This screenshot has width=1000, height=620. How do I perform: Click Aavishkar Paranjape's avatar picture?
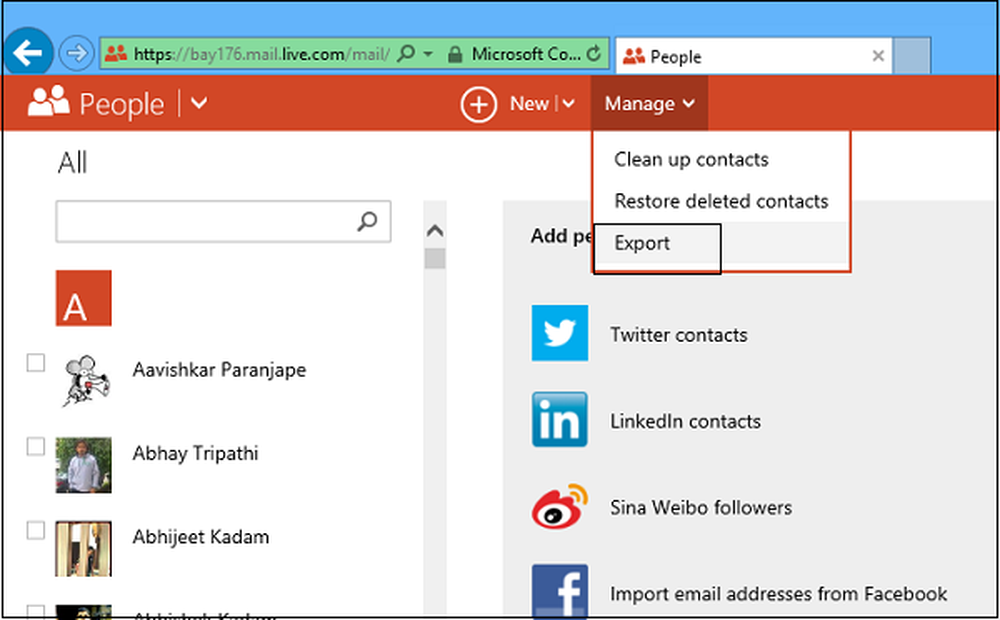(85, 381)
